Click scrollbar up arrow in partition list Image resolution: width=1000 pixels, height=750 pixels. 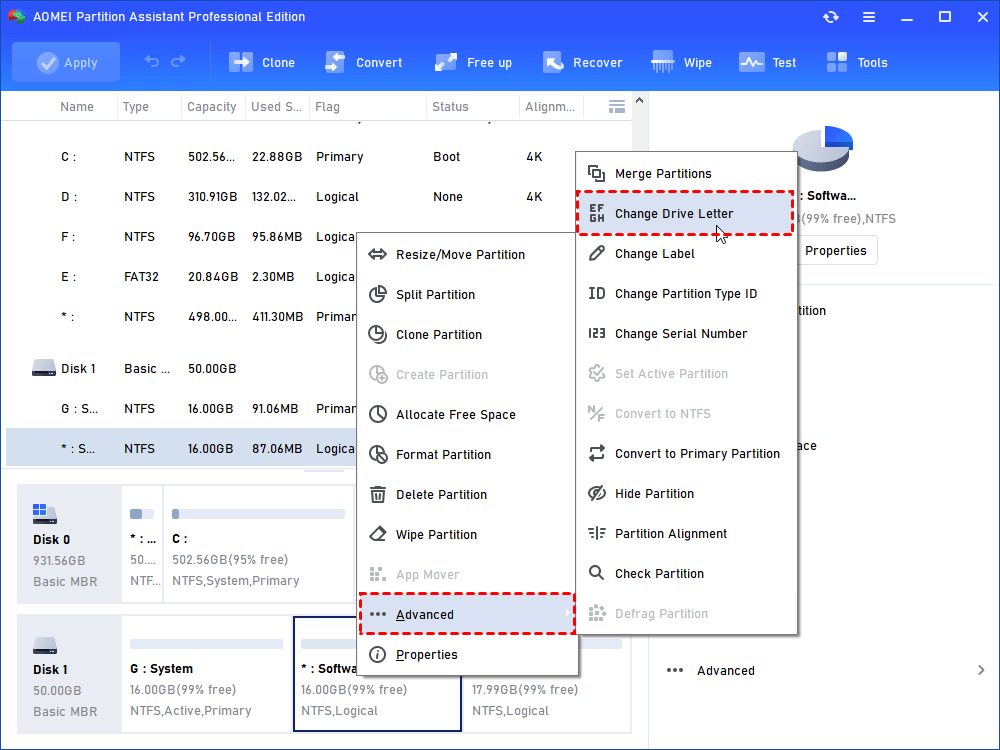coord(639,100)
